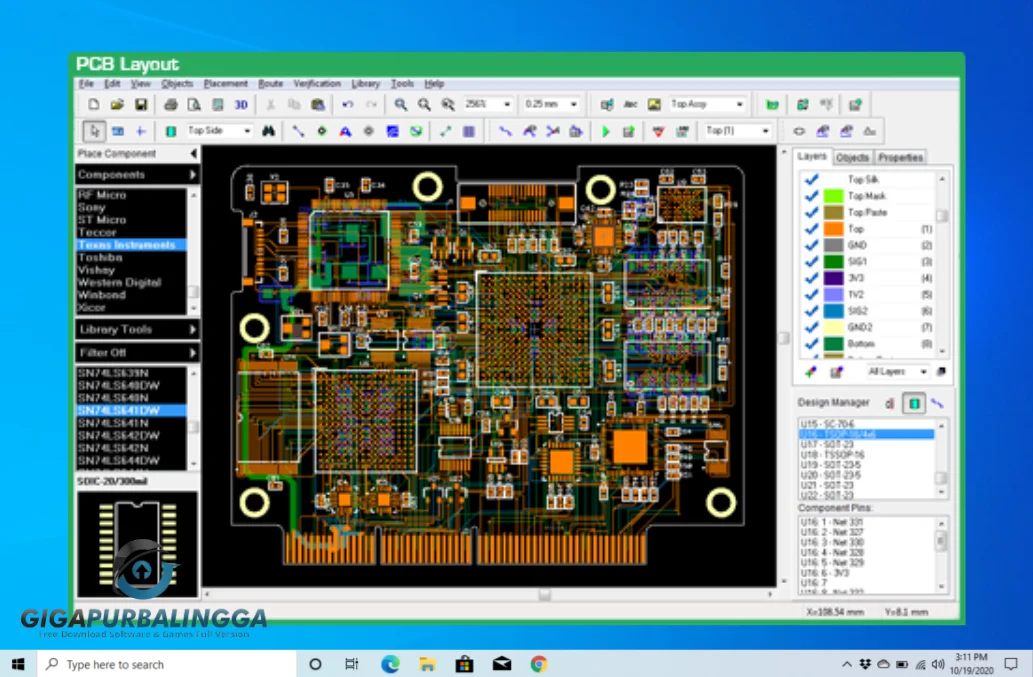
Task: Click the Save floppy disk icon
Action: pyautogui.click(x=141, y=104)
